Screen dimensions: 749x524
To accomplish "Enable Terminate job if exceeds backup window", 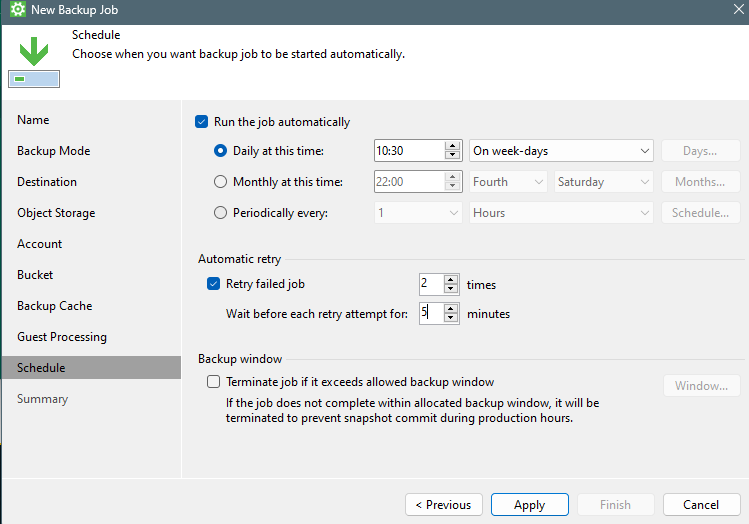I will pos(213,381).
